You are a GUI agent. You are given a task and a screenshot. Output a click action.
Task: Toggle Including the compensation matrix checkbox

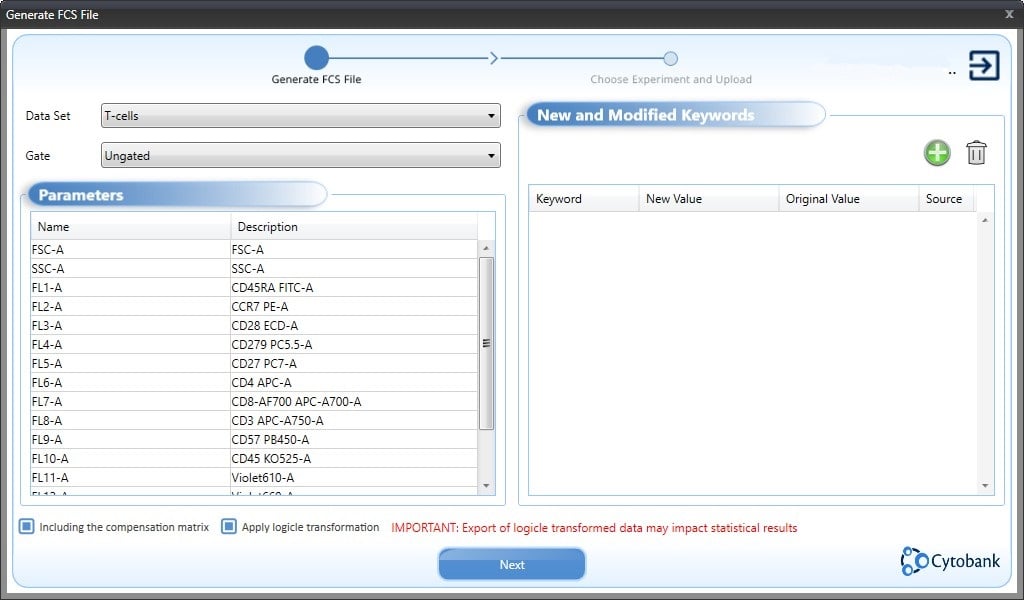click(26, 526)
